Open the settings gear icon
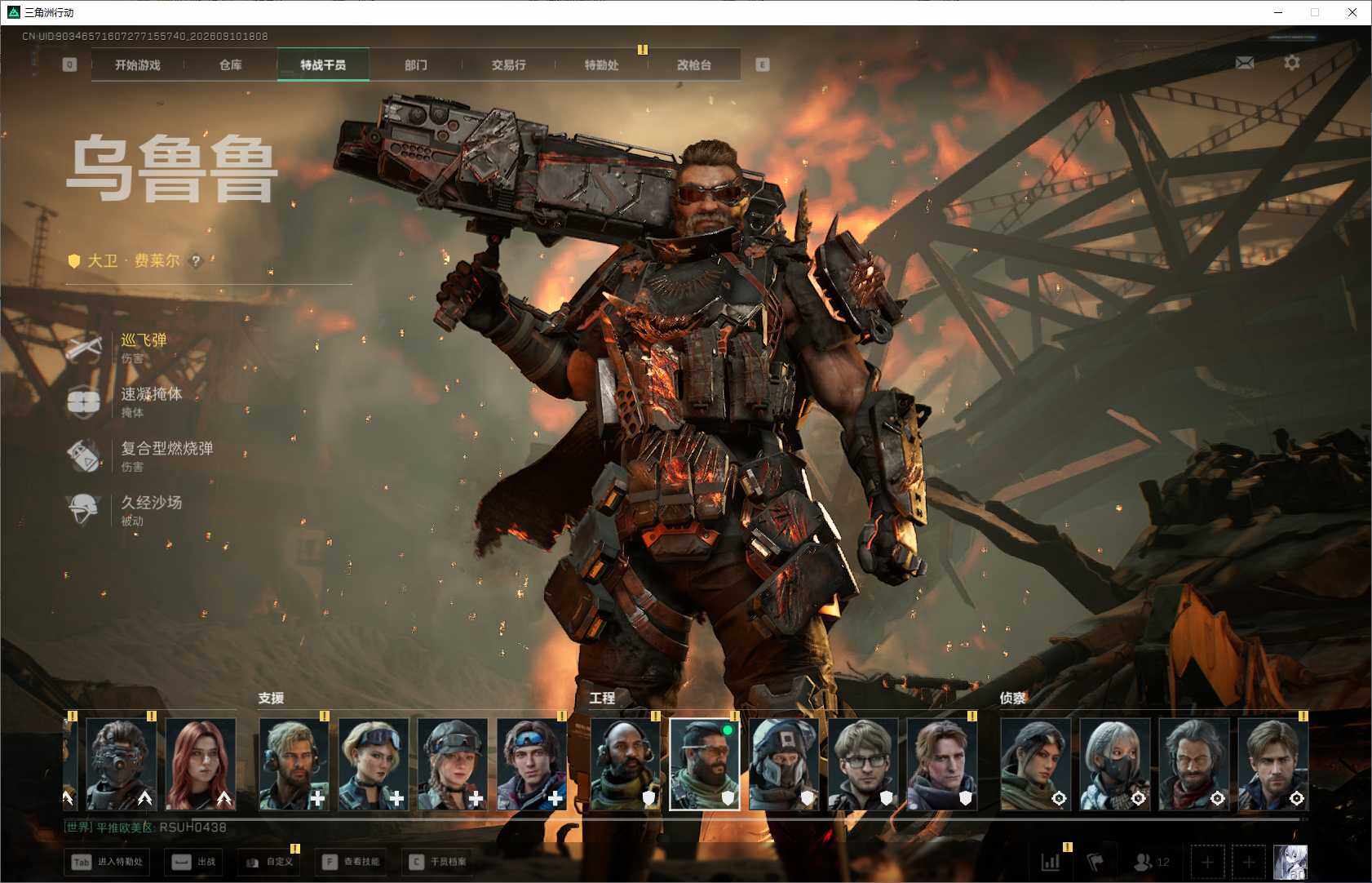This screenshot has height=883, width=1372. click(1292, 63)
